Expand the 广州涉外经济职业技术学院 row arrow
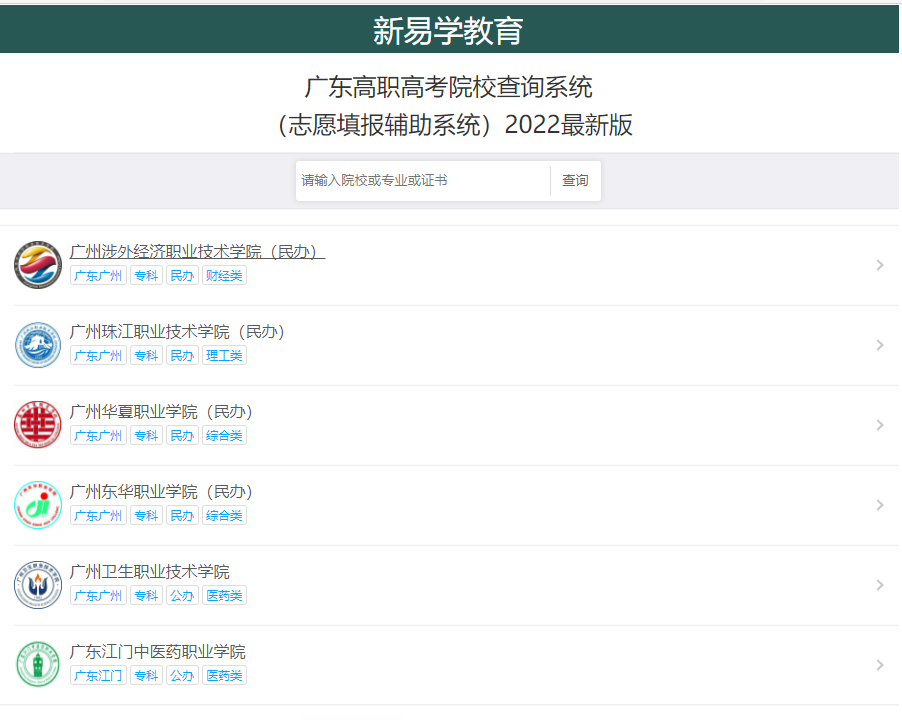This screenshot has height=720, width=902. click(x=879, y=264)
